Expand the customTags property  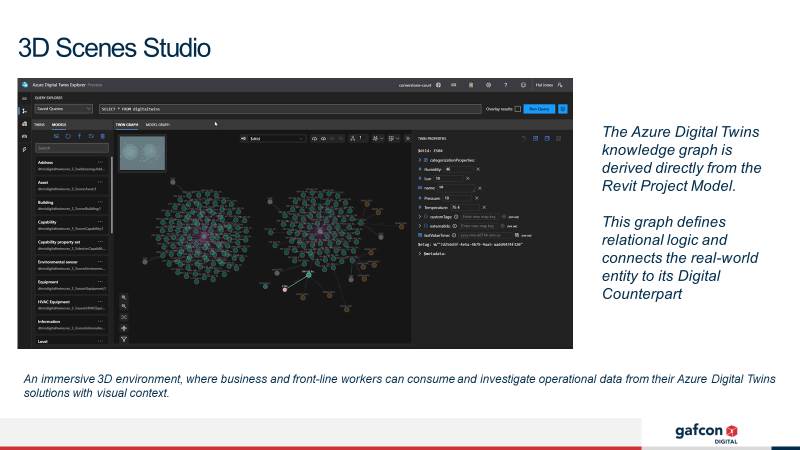click(420, 217)
